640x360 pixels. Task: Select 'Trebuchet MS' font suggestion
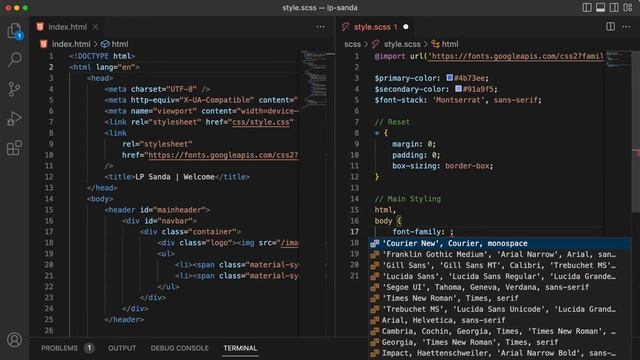point(500,309)
